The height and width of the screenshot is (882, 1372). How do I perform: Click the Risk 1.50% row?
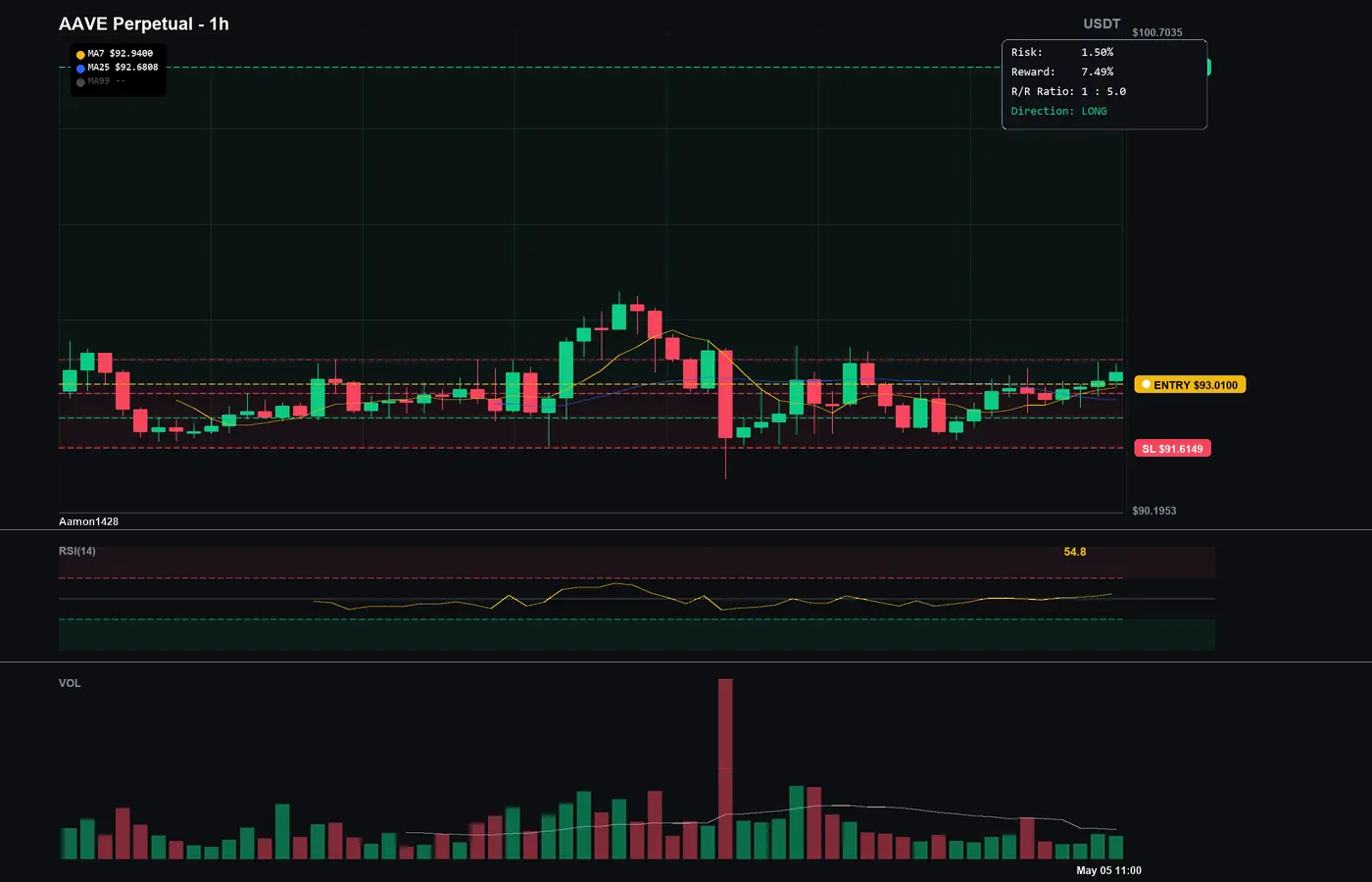tap(1062, 52)
